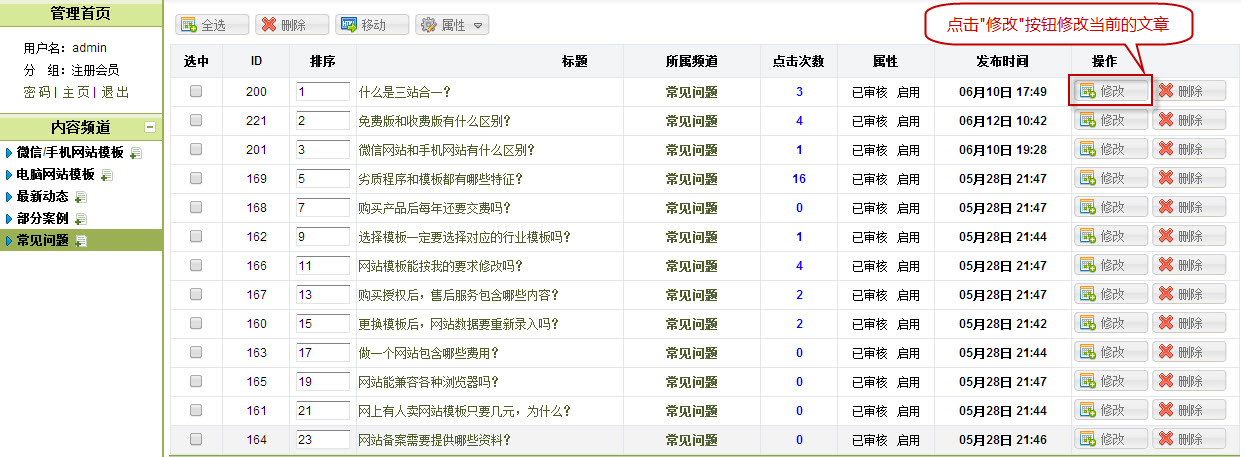Click 修改 in the ID 201 row
The width and height of the screenshot is (1246, 457).
click(x=1110, y=149)
